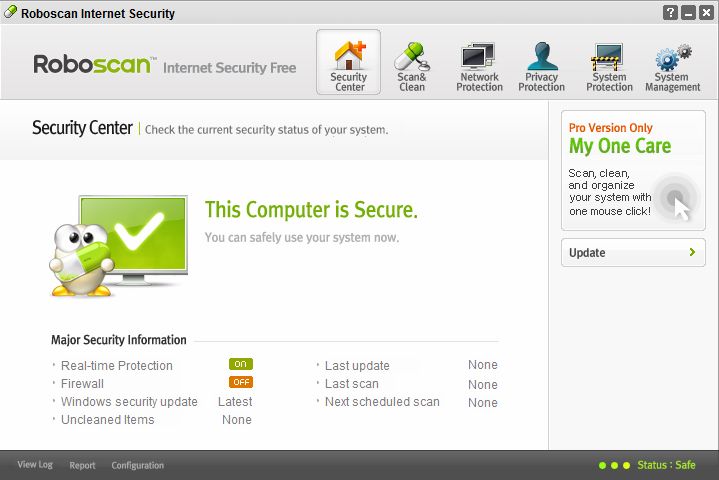Screen dimensions: 719x480
Task: Click the Windows security update Latest value
Action: tap(235, 402)
